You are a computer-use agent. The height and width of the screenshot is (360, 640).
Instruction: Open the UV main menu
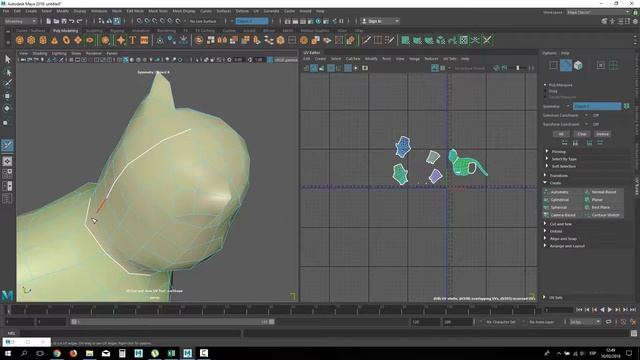[x=256, y=11]
